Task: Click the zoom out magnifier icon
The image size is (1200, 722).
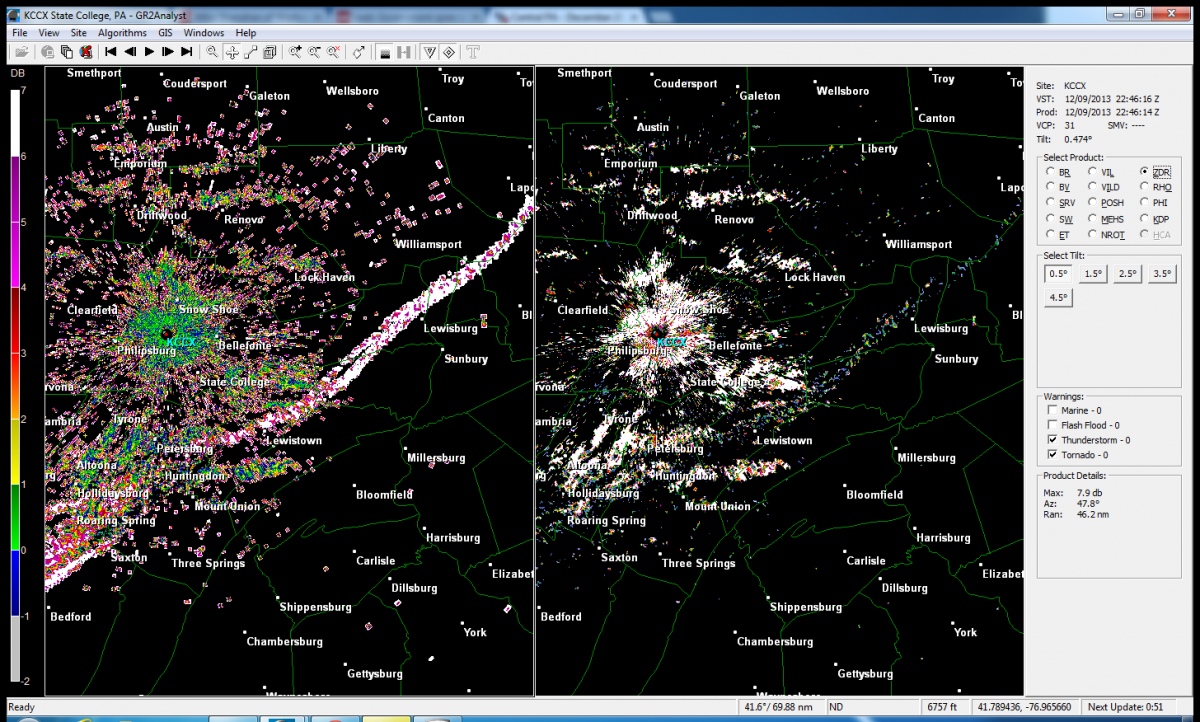Action: [314, 51]
